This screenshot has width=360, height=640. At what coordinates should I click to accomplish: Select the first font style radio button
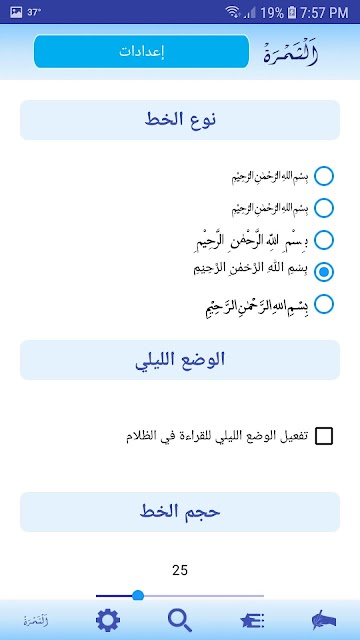tap(324, 176)
